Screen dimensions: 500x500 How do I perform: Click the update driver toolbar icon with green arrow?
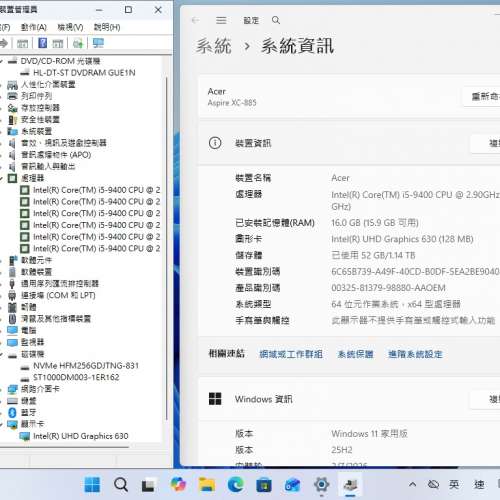(77, 43)
